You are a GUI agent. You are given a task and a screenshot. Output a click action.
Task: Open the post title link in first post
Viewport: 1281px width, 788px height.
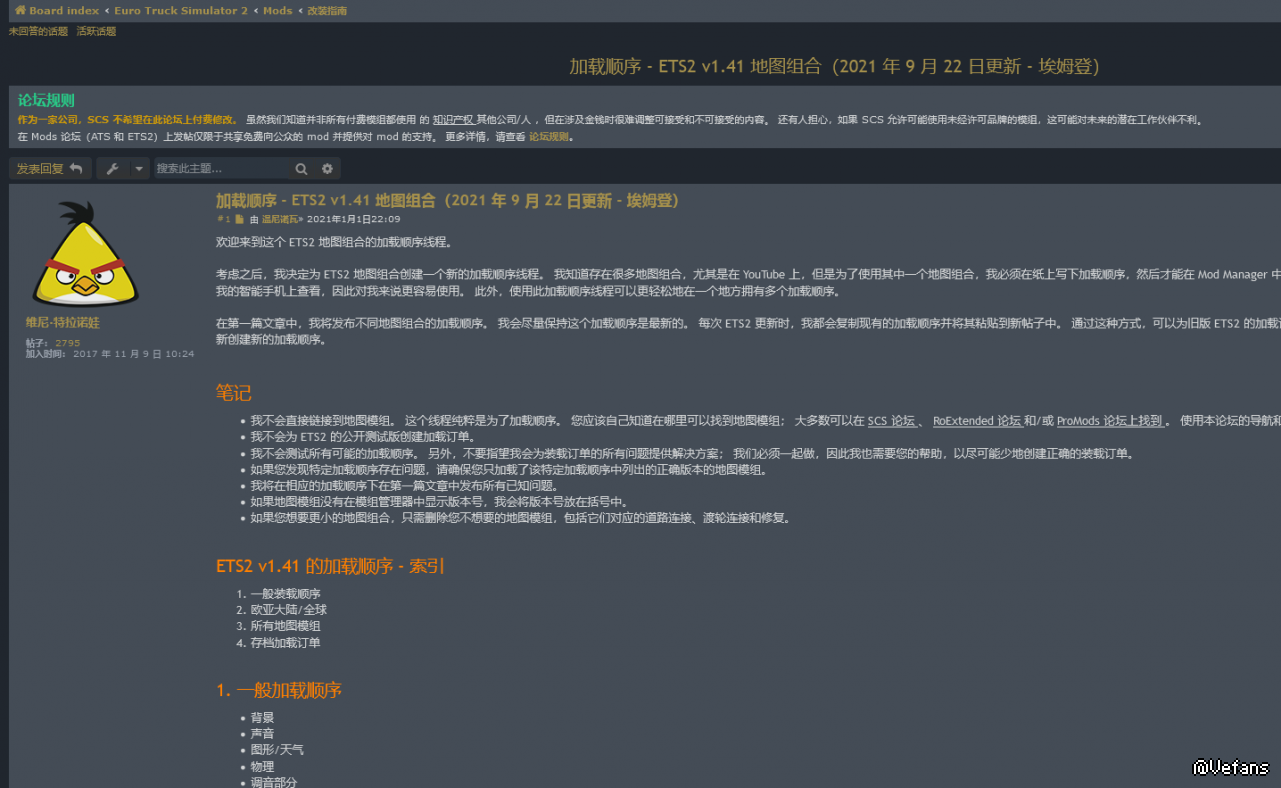[448, 200]
